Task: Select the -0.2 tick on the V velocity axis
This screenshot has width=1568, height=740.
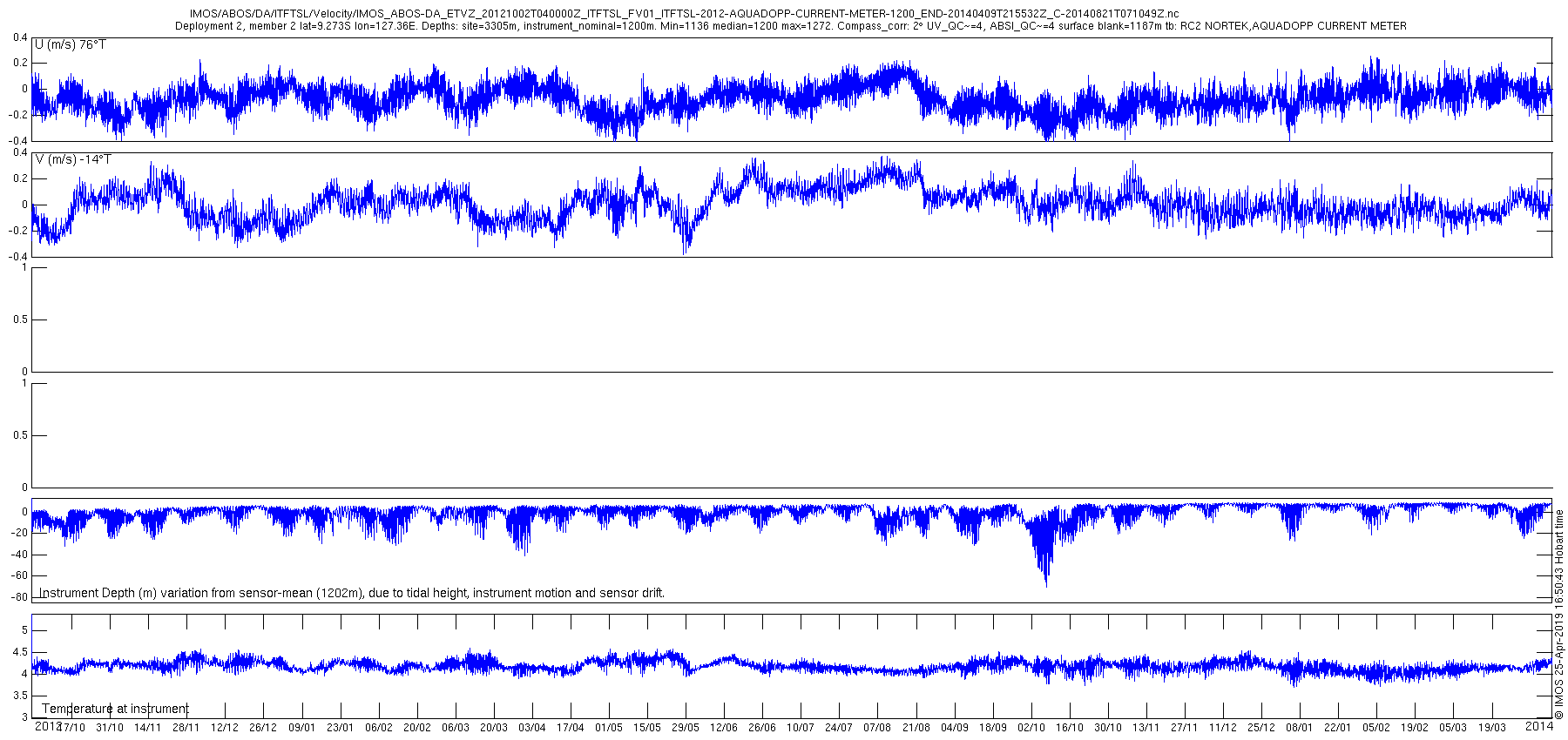Action: (x=18, y=231)
